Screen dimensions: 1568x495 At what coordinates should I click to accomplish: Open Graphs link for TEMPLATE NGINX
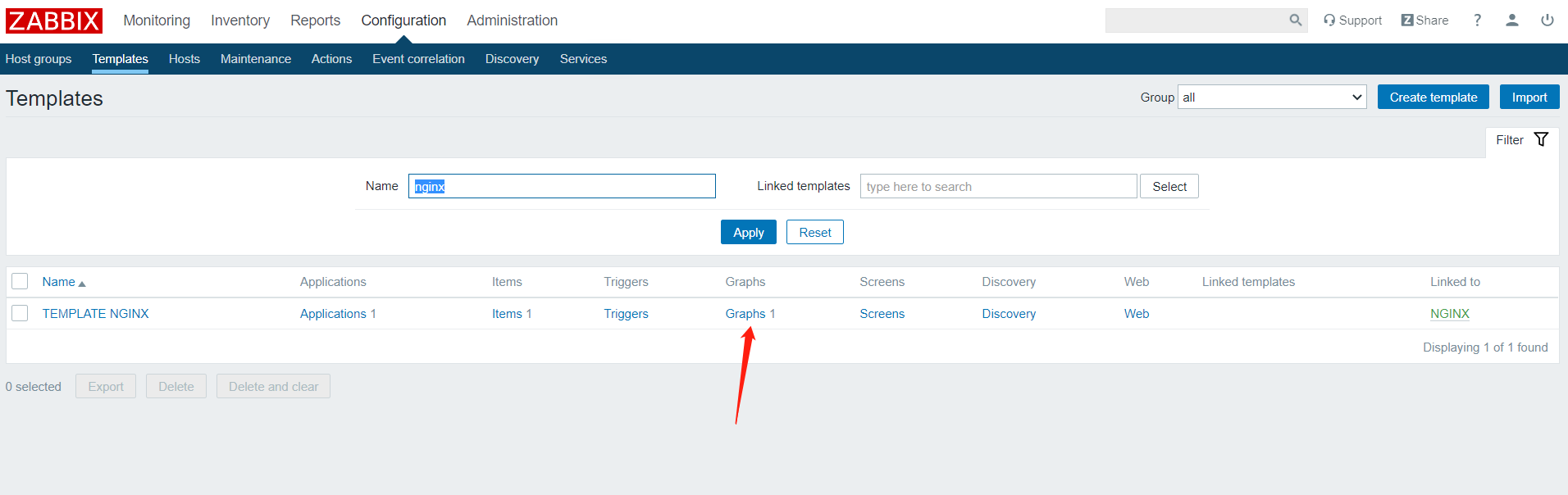(x=745, y=314)
